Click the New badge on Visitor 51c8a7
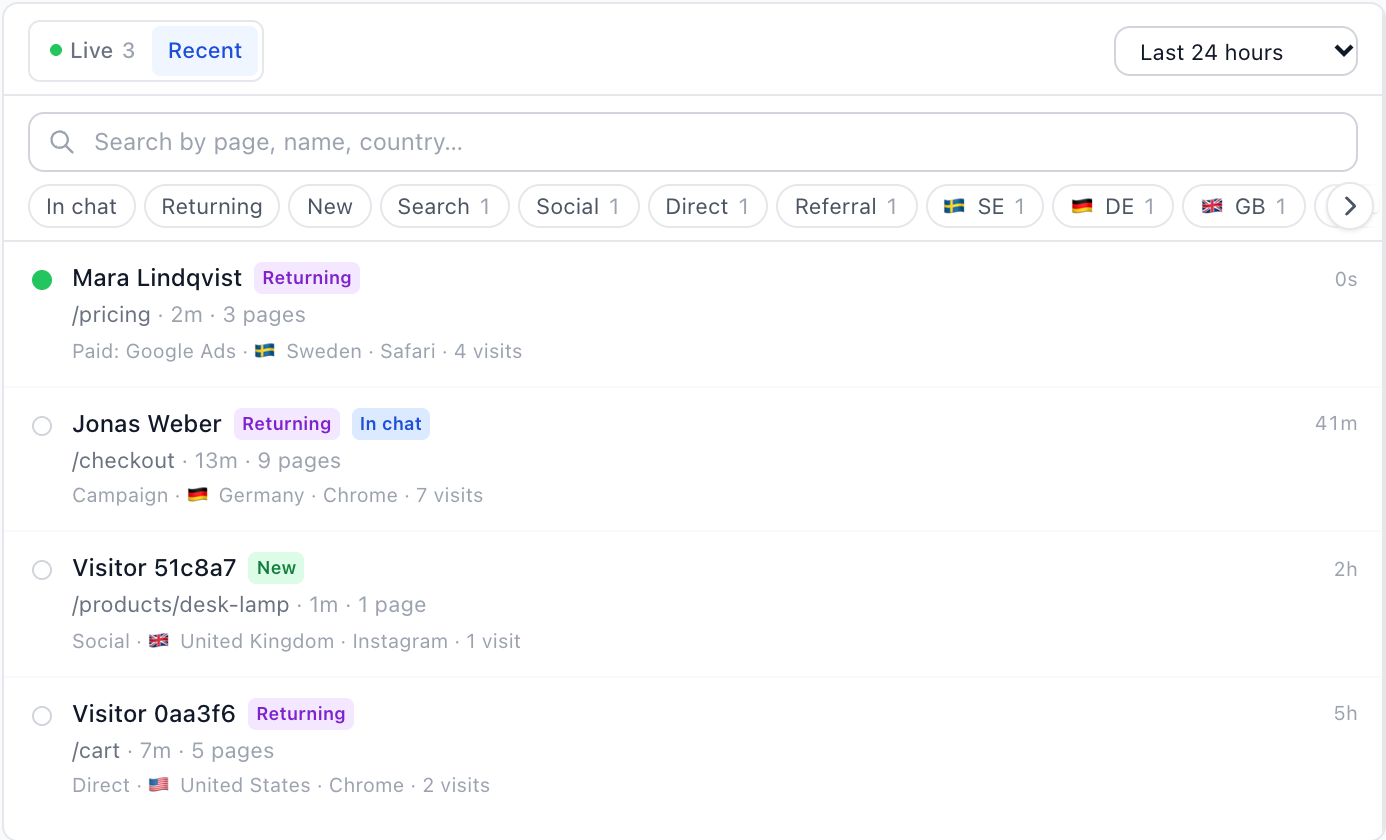The height and width of the screenshot is (840, 1386). [276, 568]
